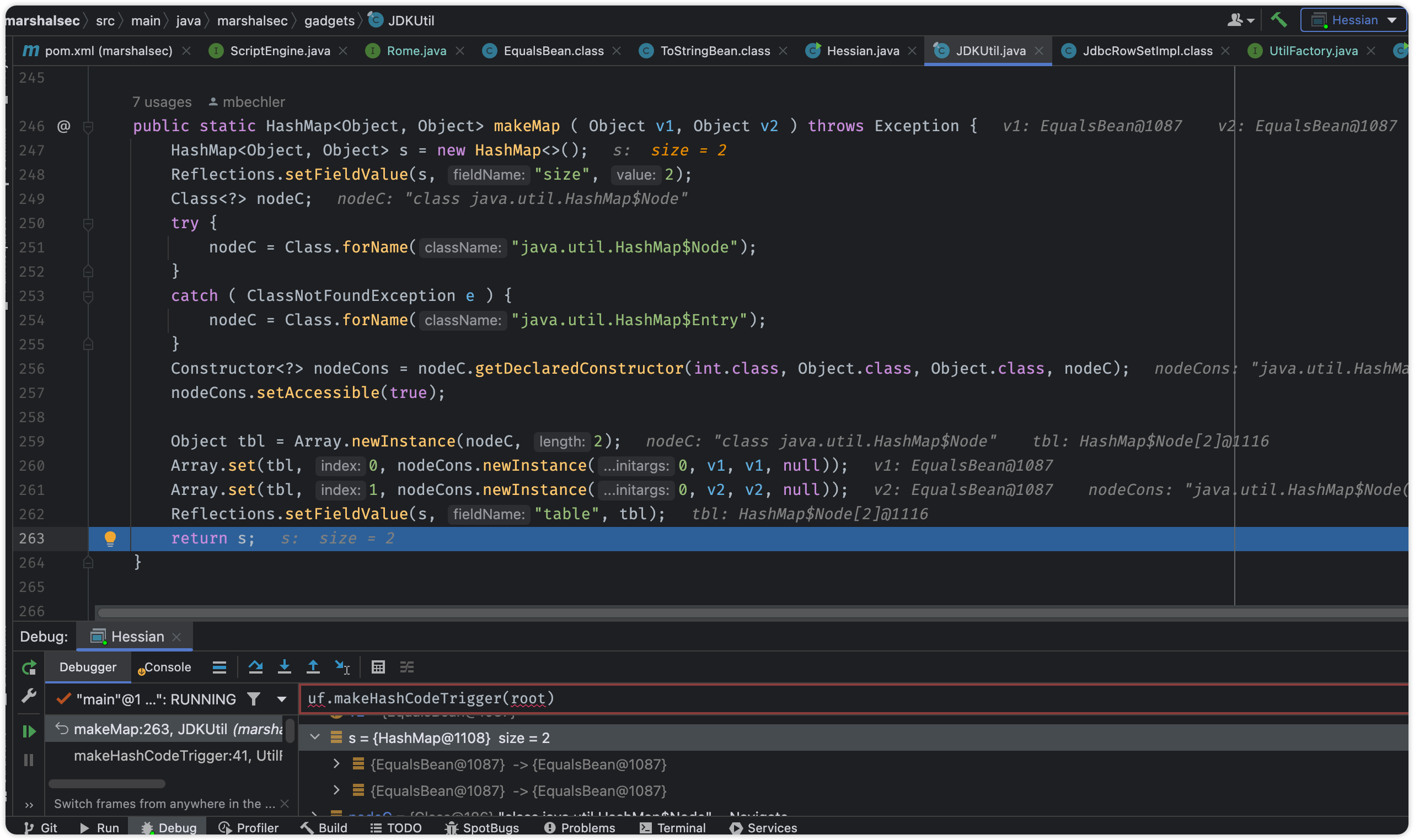Collapse the makeMap method fold on line 246
The height and width of the screenshot is (840, 1414).
pyautogui.click(x=88, y=126)
